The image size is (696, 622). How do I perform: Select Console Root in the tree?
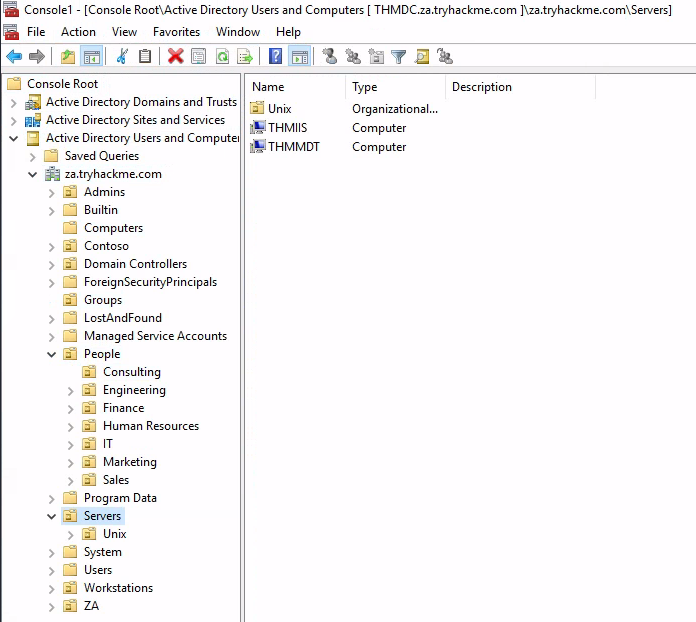(x=62, y=84)
